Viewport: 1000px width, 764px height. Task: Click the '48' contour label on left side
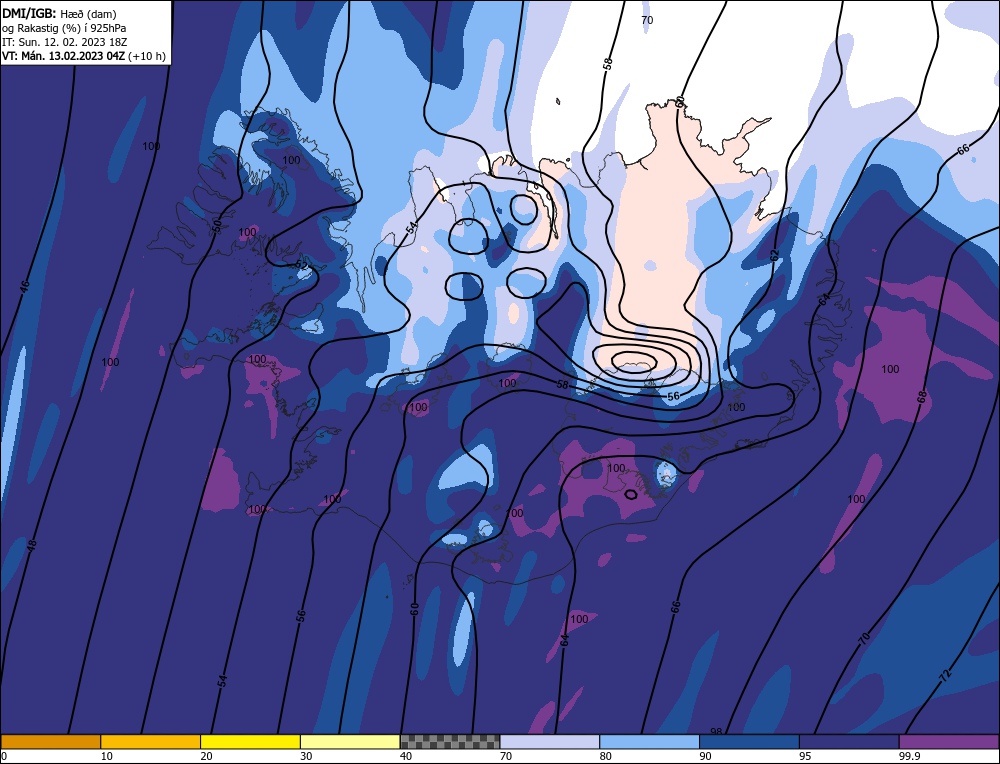coord(32,545)
